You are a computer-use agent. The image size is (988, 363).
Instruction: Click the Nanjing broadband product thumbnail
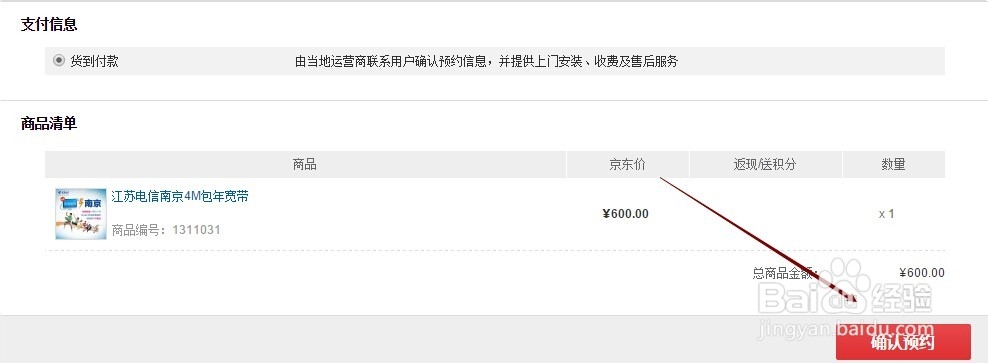81,214
